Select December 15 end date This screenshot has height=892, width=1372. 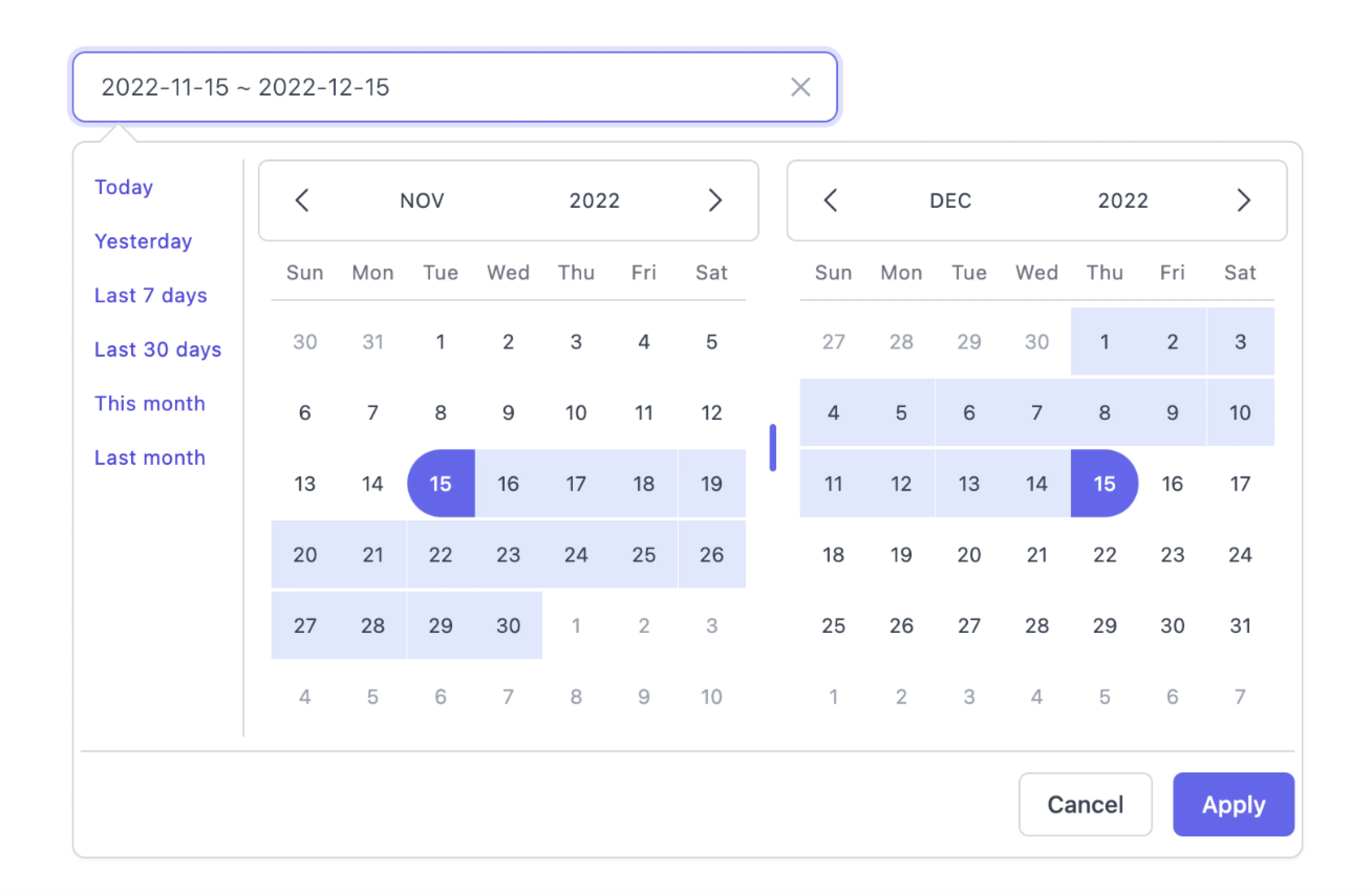[x=1104, y=484]
